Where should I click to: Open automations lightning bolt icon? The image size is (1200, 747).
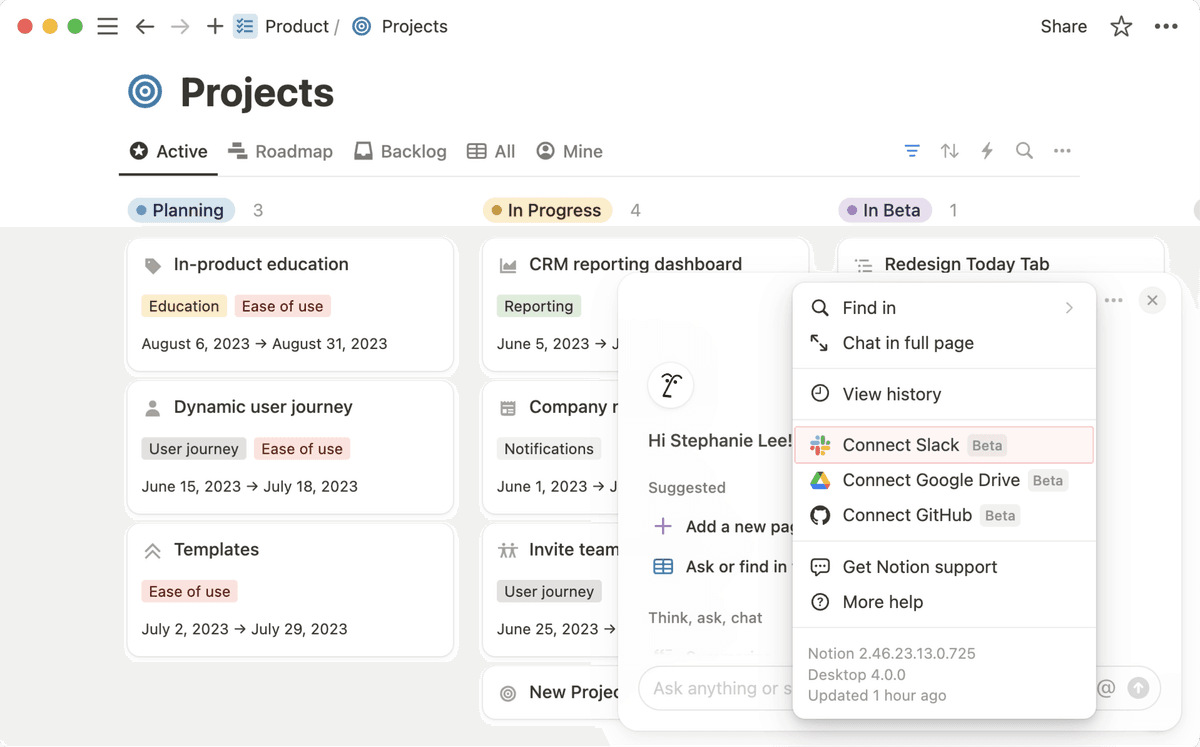point(987,151)
